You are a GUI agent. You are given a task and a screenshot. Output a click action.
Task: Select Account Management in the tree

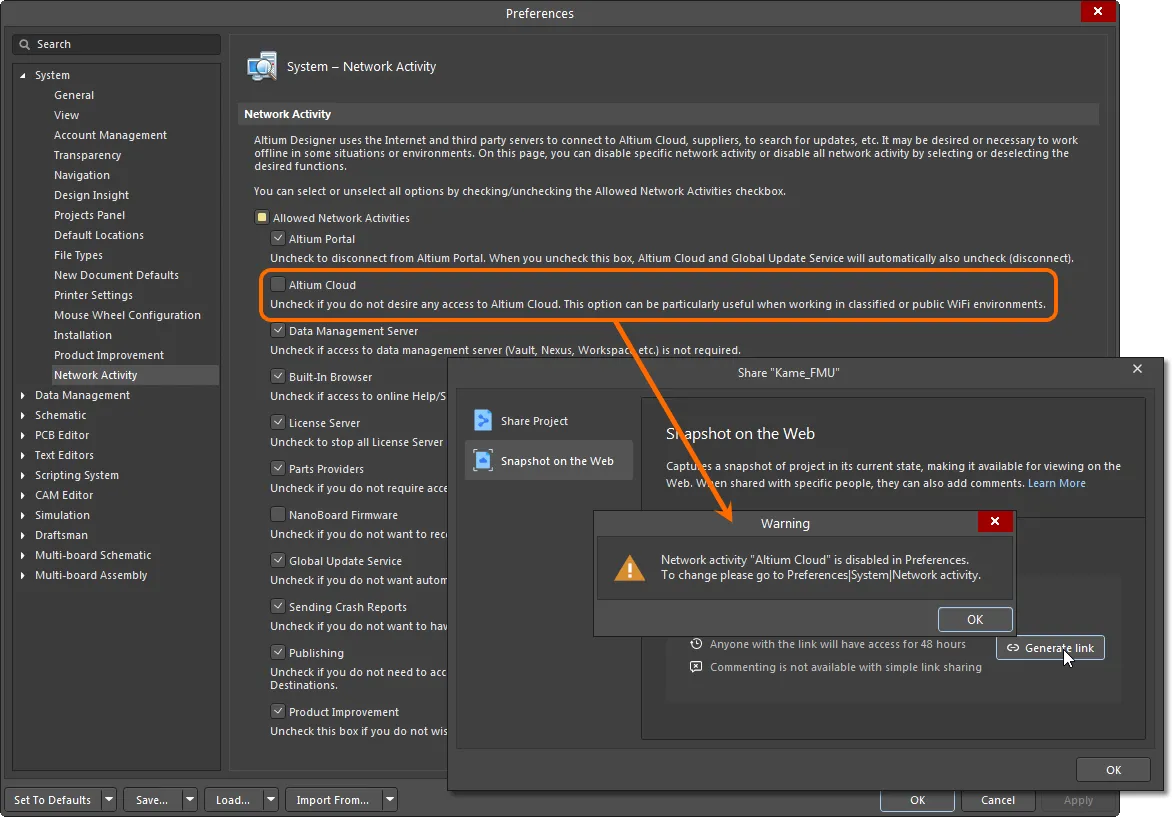pyautogui.click(x=110, y=135)
